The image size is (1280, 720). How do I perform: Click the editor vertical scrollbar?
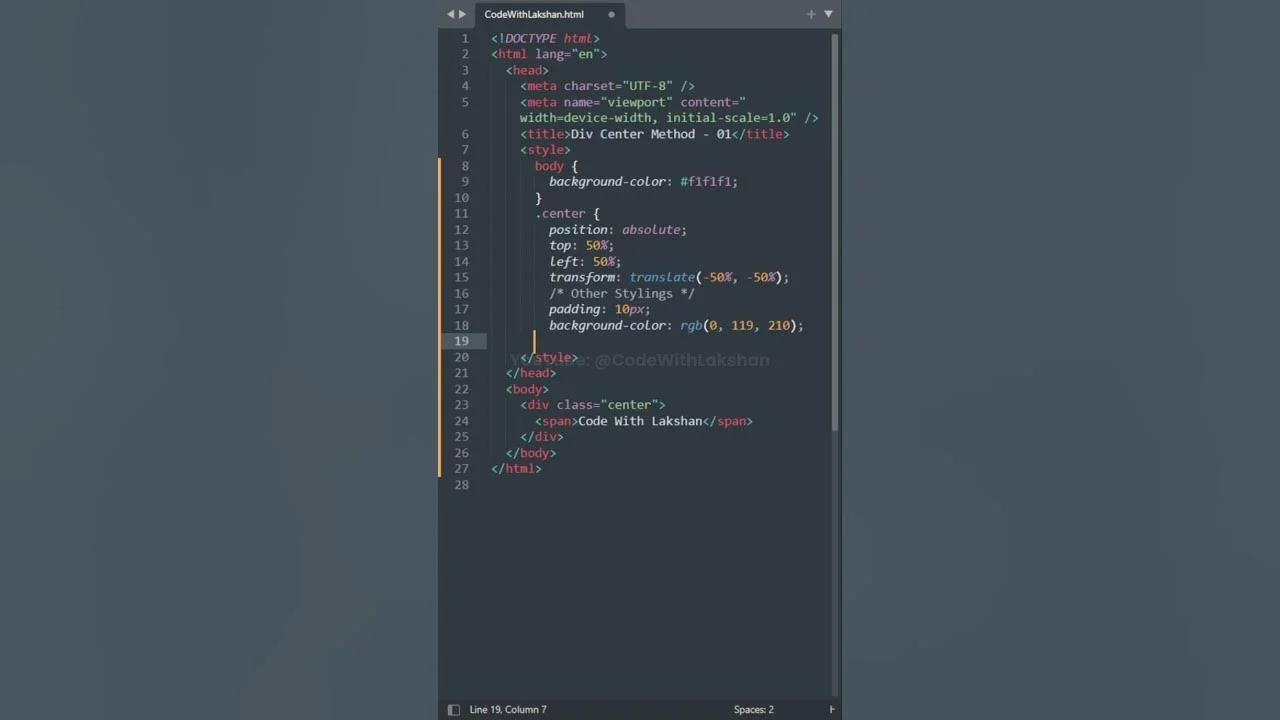834,230
